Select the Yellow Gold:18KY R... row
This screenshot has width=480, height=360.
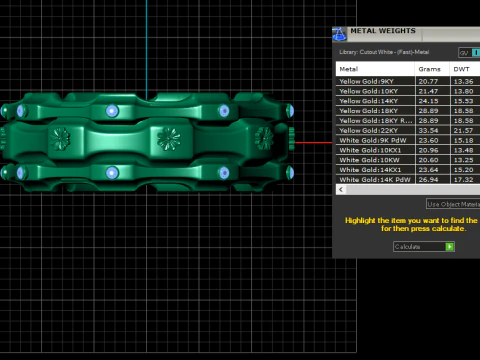[x=408, y=121]
